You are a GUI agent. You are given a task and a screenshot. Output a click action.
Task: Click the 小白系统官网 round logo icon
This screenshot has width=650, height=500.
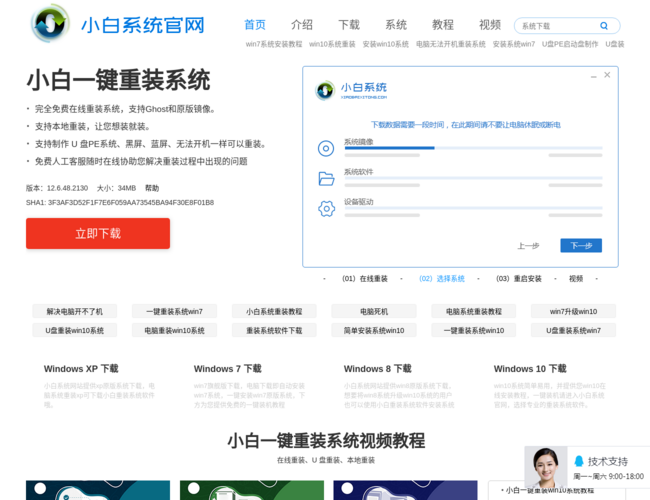[50, 23]
